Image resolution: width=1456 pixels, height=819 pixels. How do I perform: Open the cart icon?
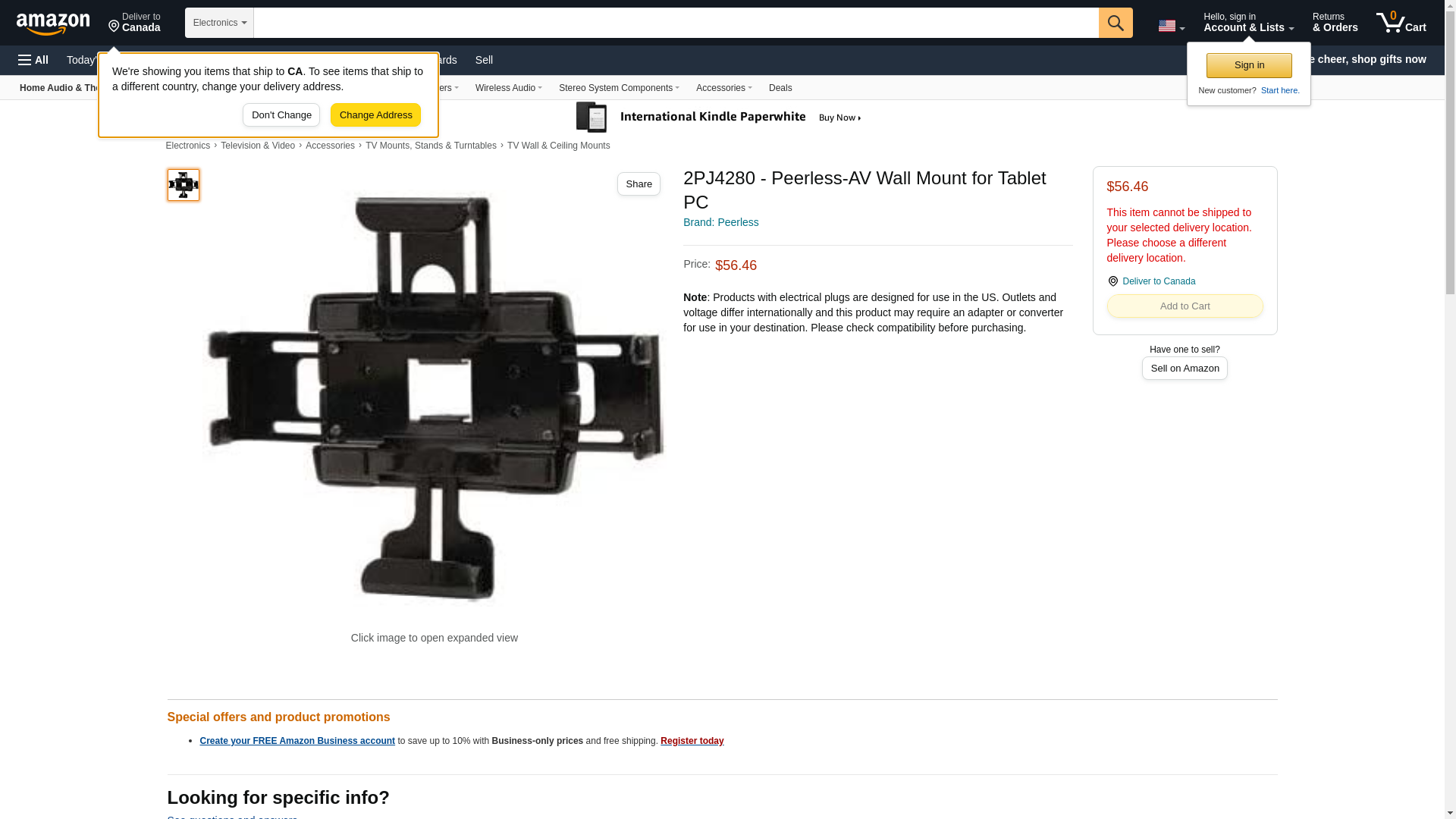click(1401, 22)
